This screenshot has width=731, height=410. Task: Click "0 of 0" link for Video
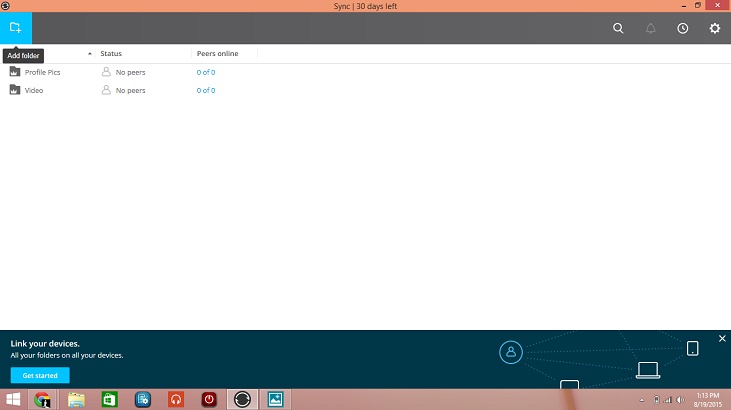tap(205, 90)
